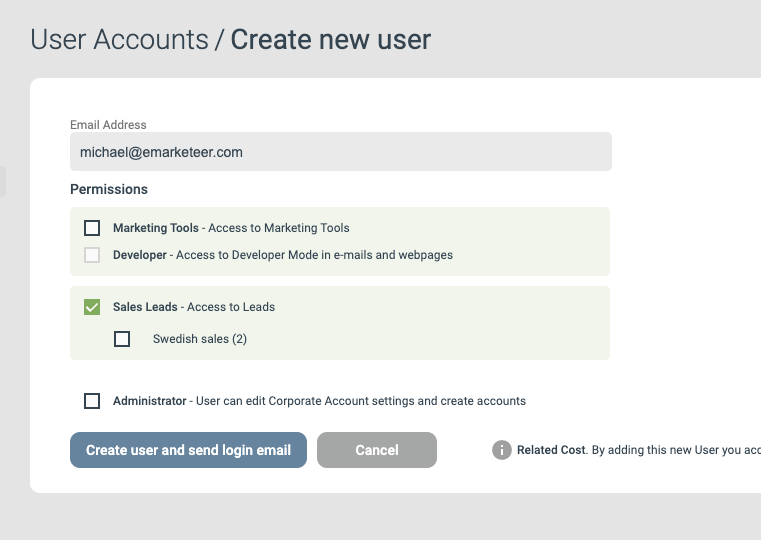Click the 'Email Address' label
Screen dimensions: 761x540
click(x=108, y=125)
